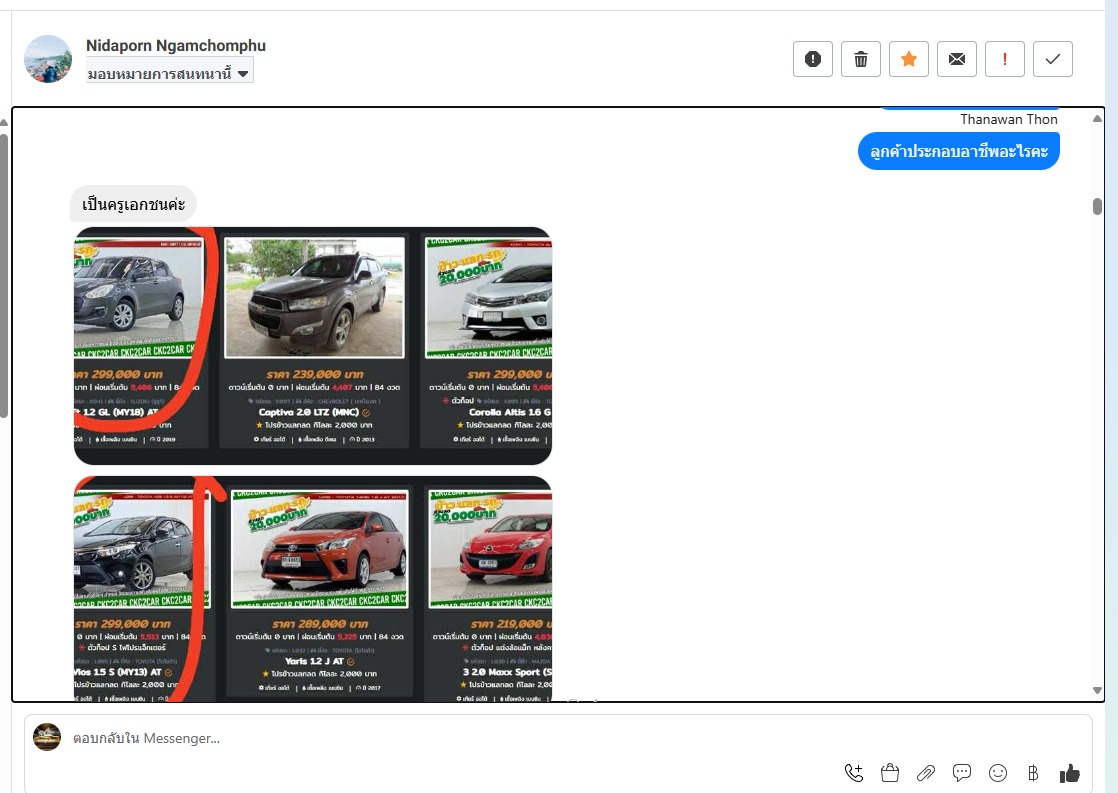Viewport: 1118px width, 793px height.
Task: Send a thumbs-up like
Action: coord(1070,772)
